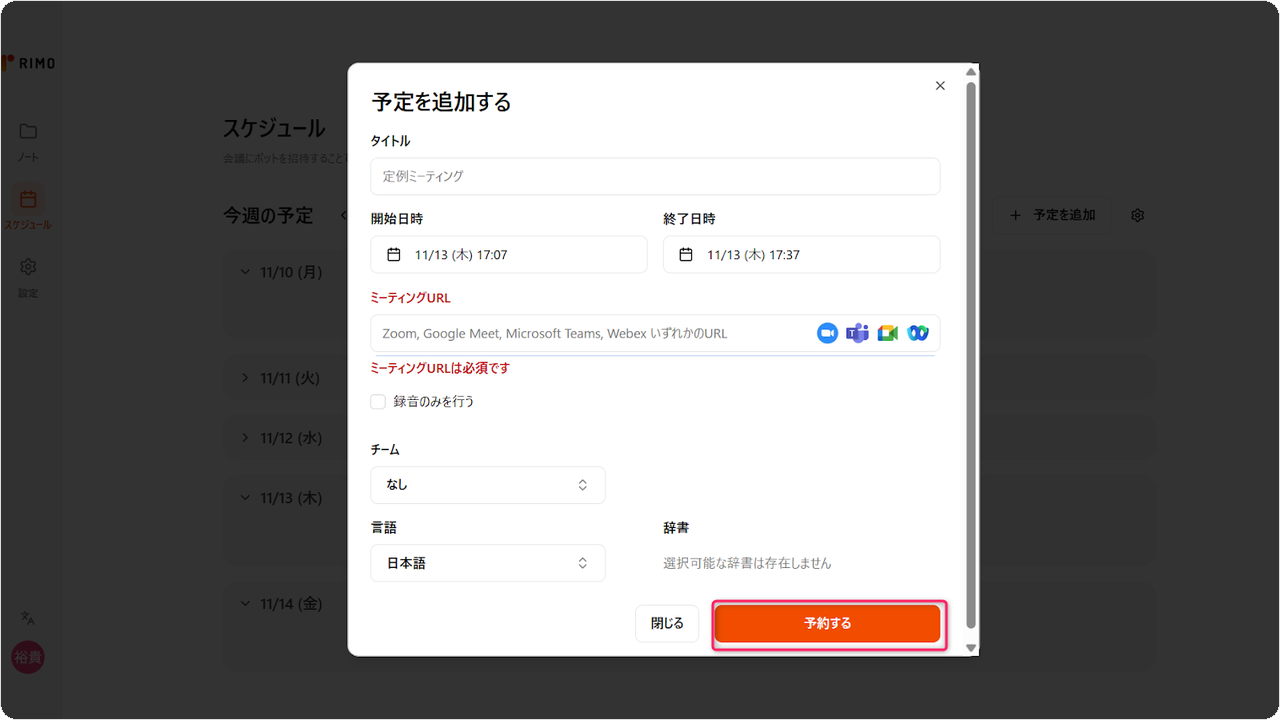Click the 今週の予定 heading
The width and height of the screenshot is (1280, 720).
coord(268,216)
